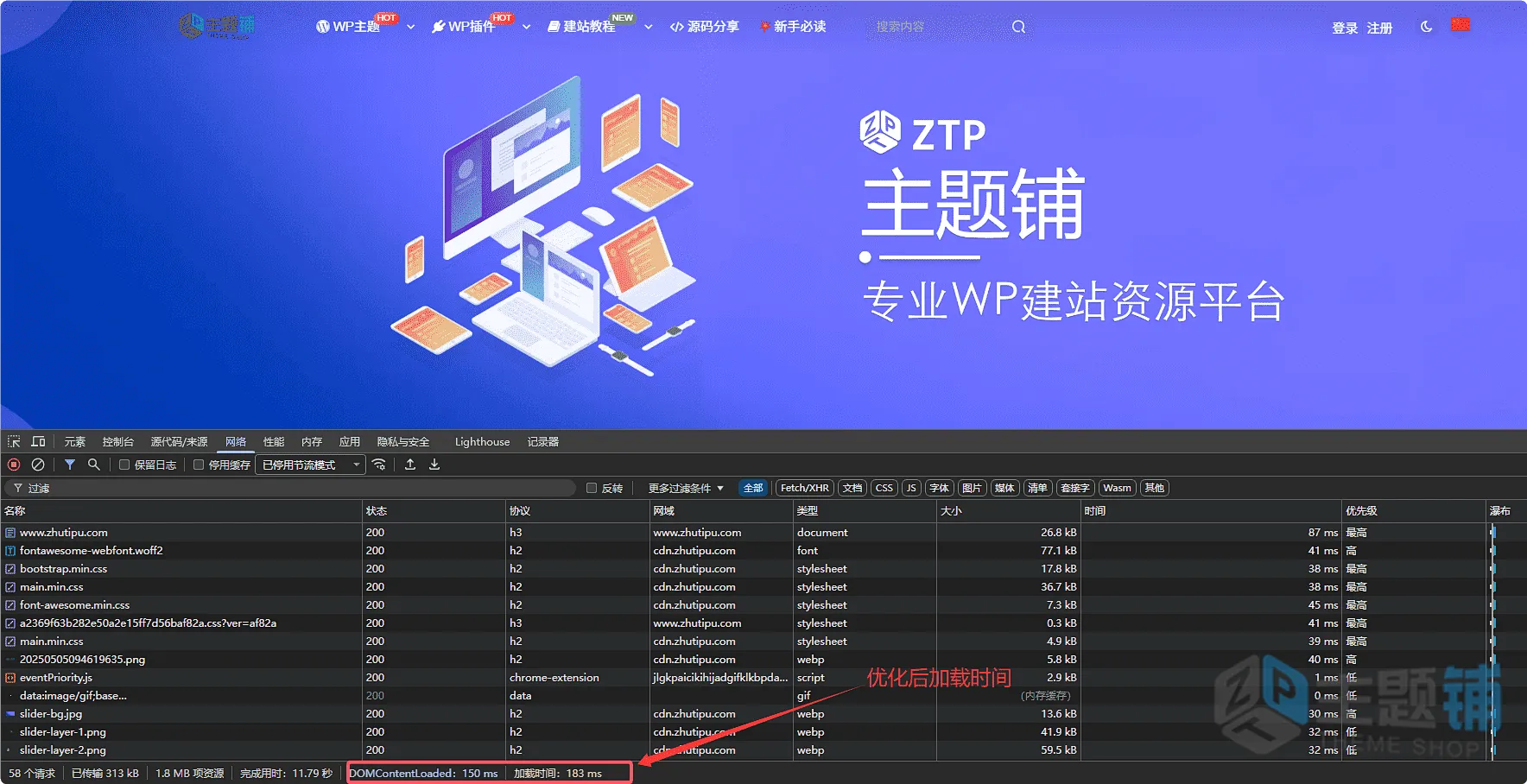Select the 全部 type filter

coord(753,488)
